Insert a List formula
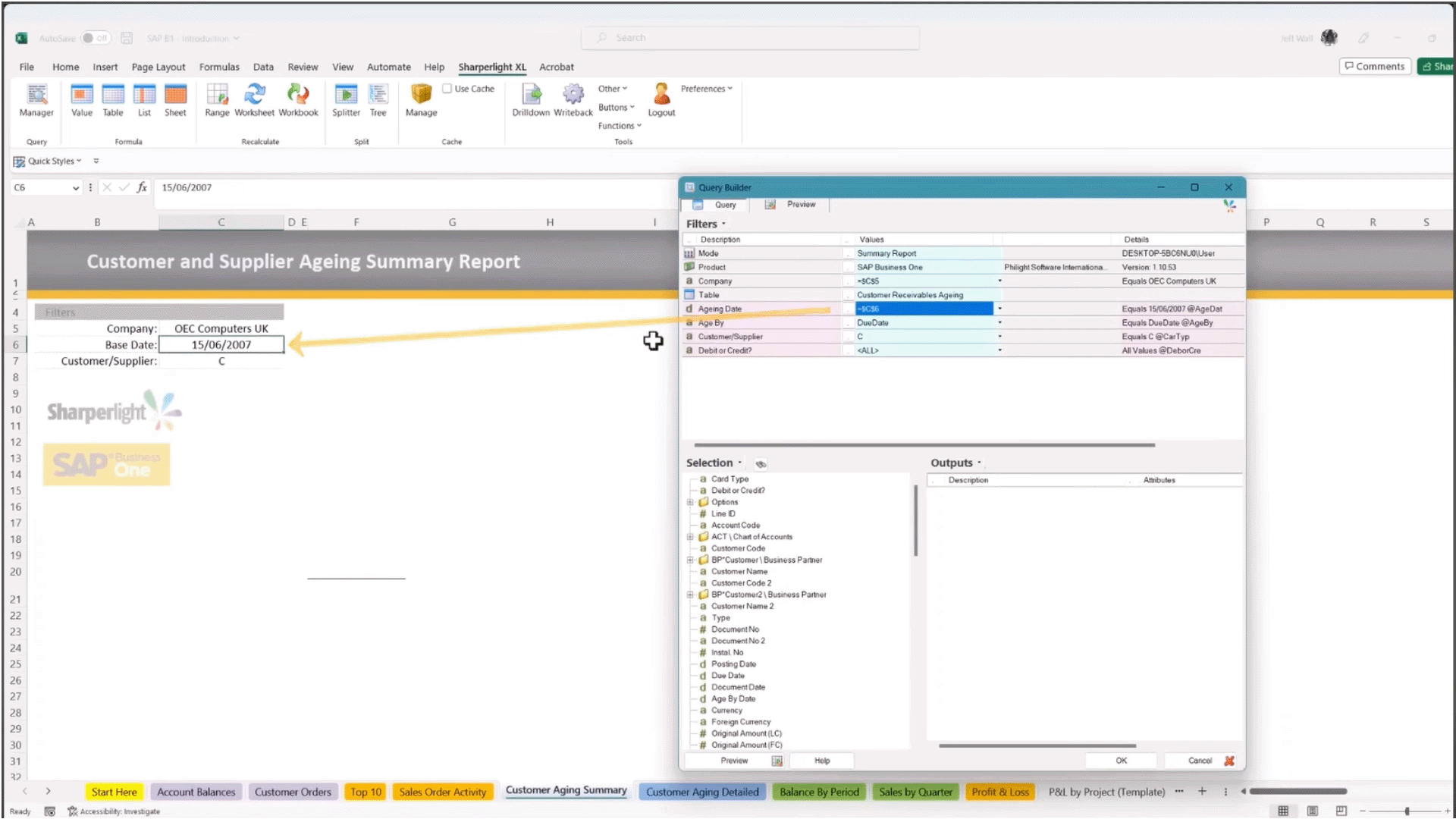This screenshot has width=1456, height=819. [144, 100]
